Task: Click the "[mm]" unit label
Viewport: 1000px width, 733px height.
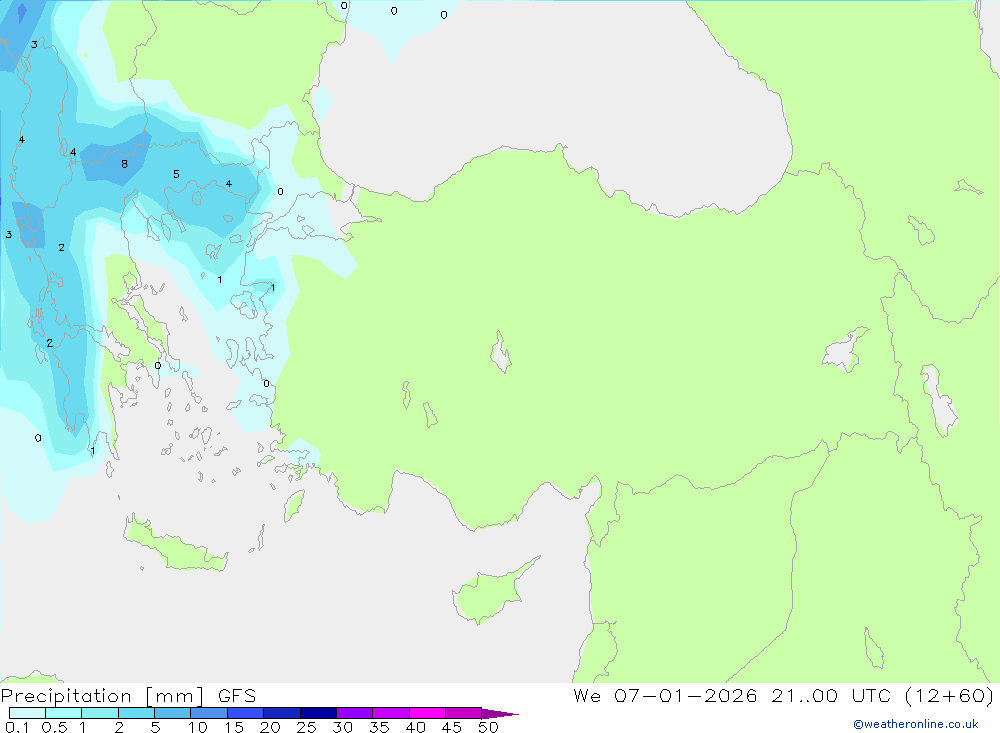Action: click(x=174, y=696)
